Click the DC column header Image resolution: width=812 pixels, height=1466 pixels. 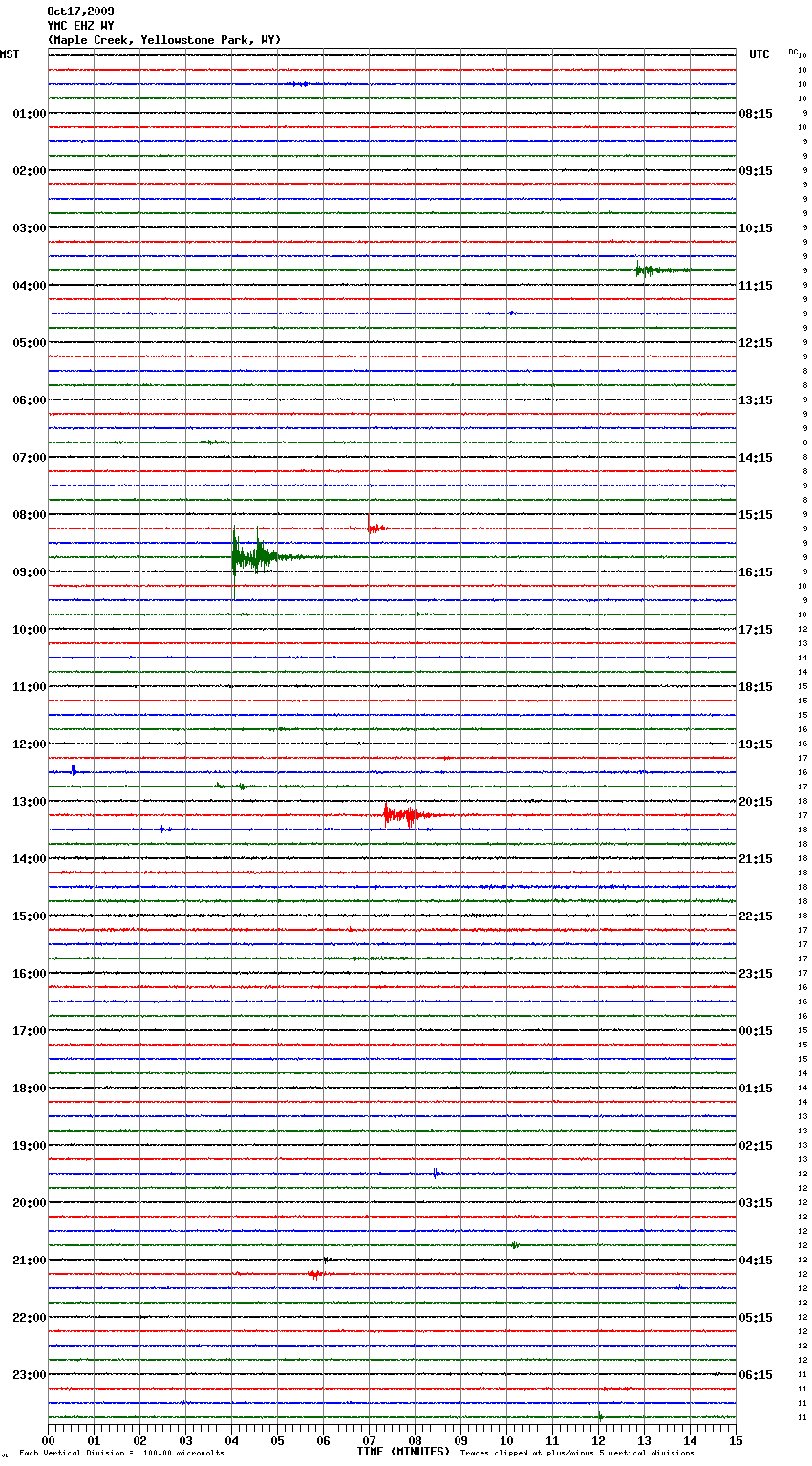793,52
